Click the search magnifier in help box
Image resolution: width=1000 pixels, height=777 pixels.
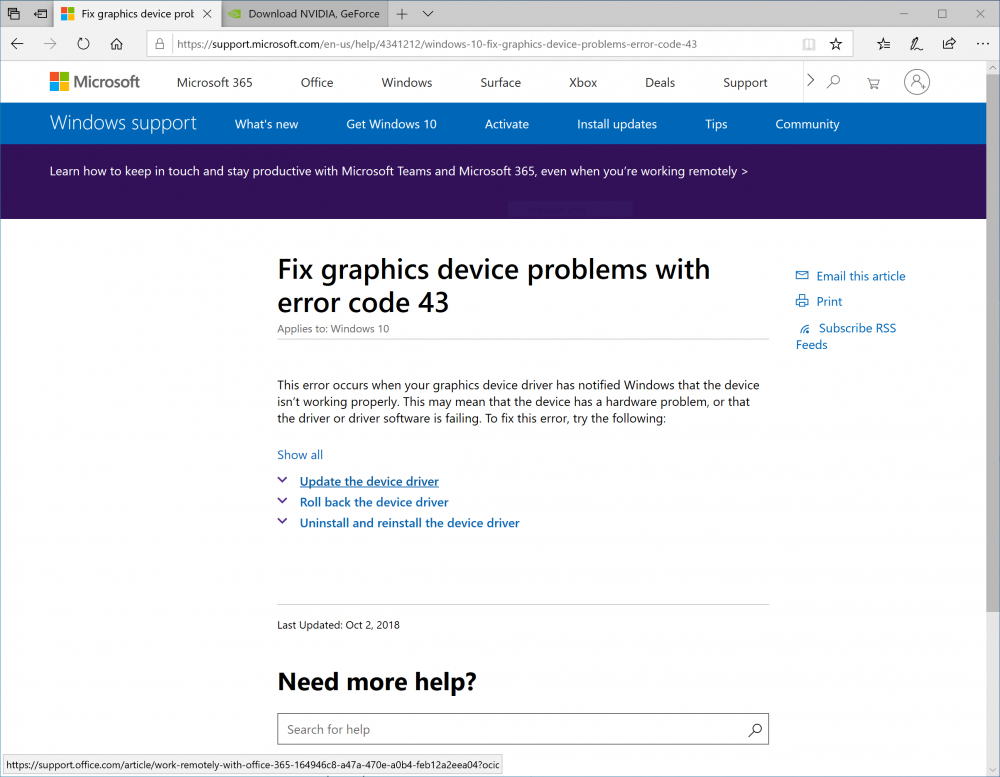[755, 729]
